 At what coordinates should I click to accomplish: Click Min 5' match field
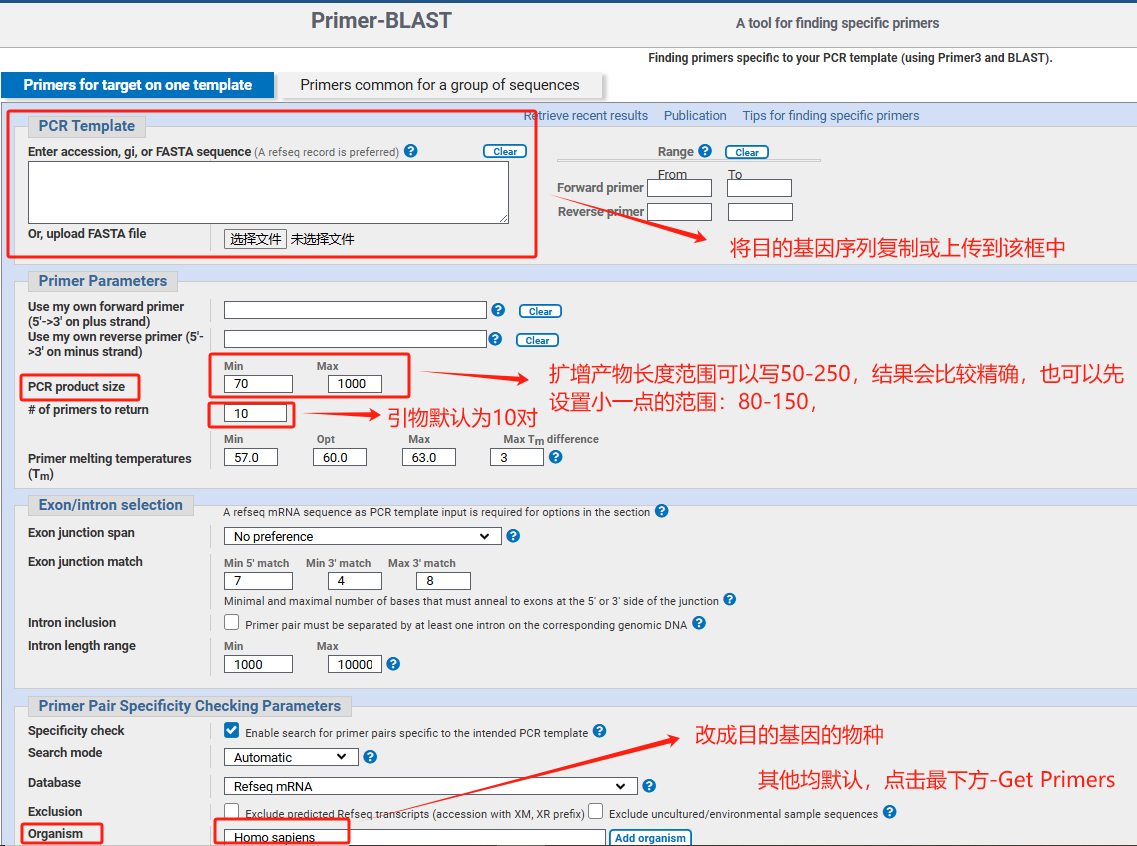258,581
